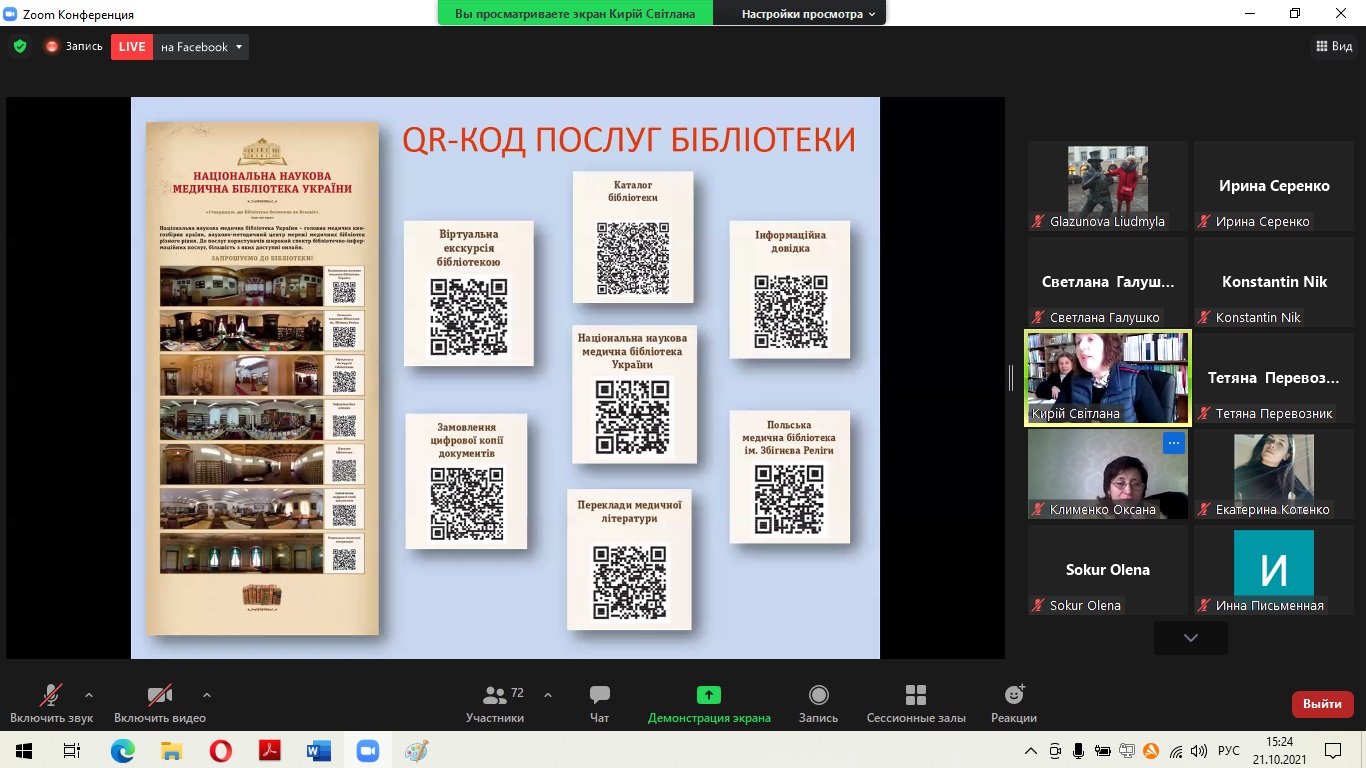Open Task View on the taskbar
The image size is (1366, 768).
coord(72,751)
